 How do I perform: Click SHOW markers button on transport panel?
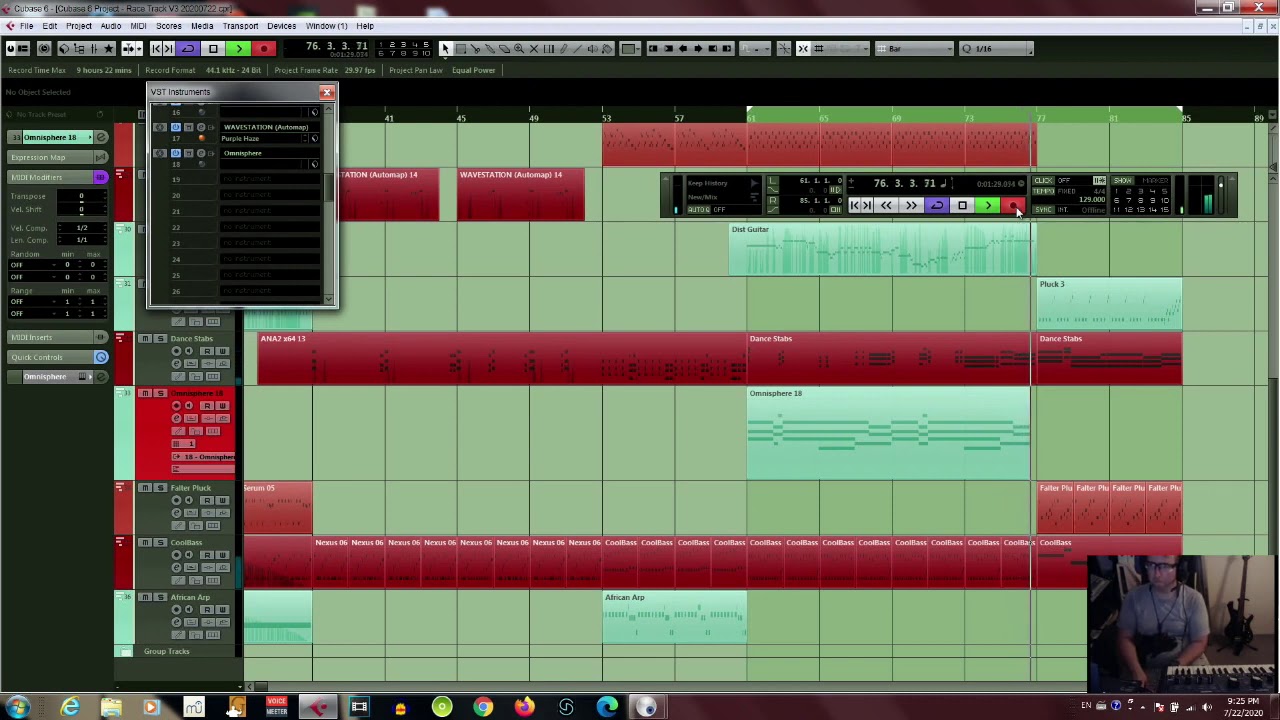(x=1122, y=180)
